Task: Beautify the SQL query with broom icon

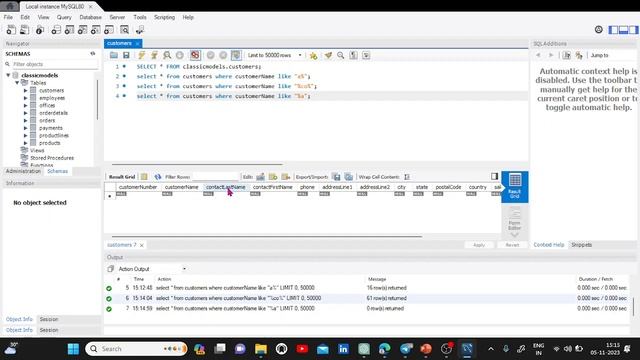Action: tap(328, 55)
